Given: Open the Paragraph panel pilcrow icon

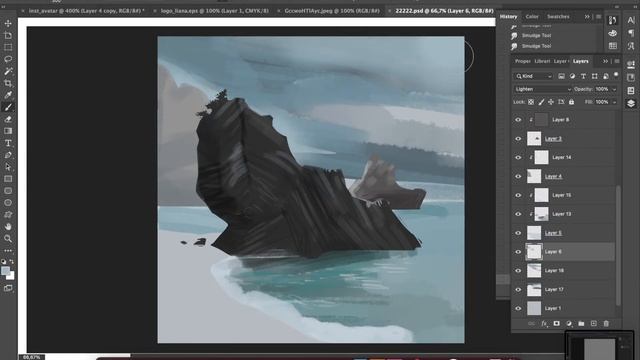Looking at the screenshot, I should 631,33.
